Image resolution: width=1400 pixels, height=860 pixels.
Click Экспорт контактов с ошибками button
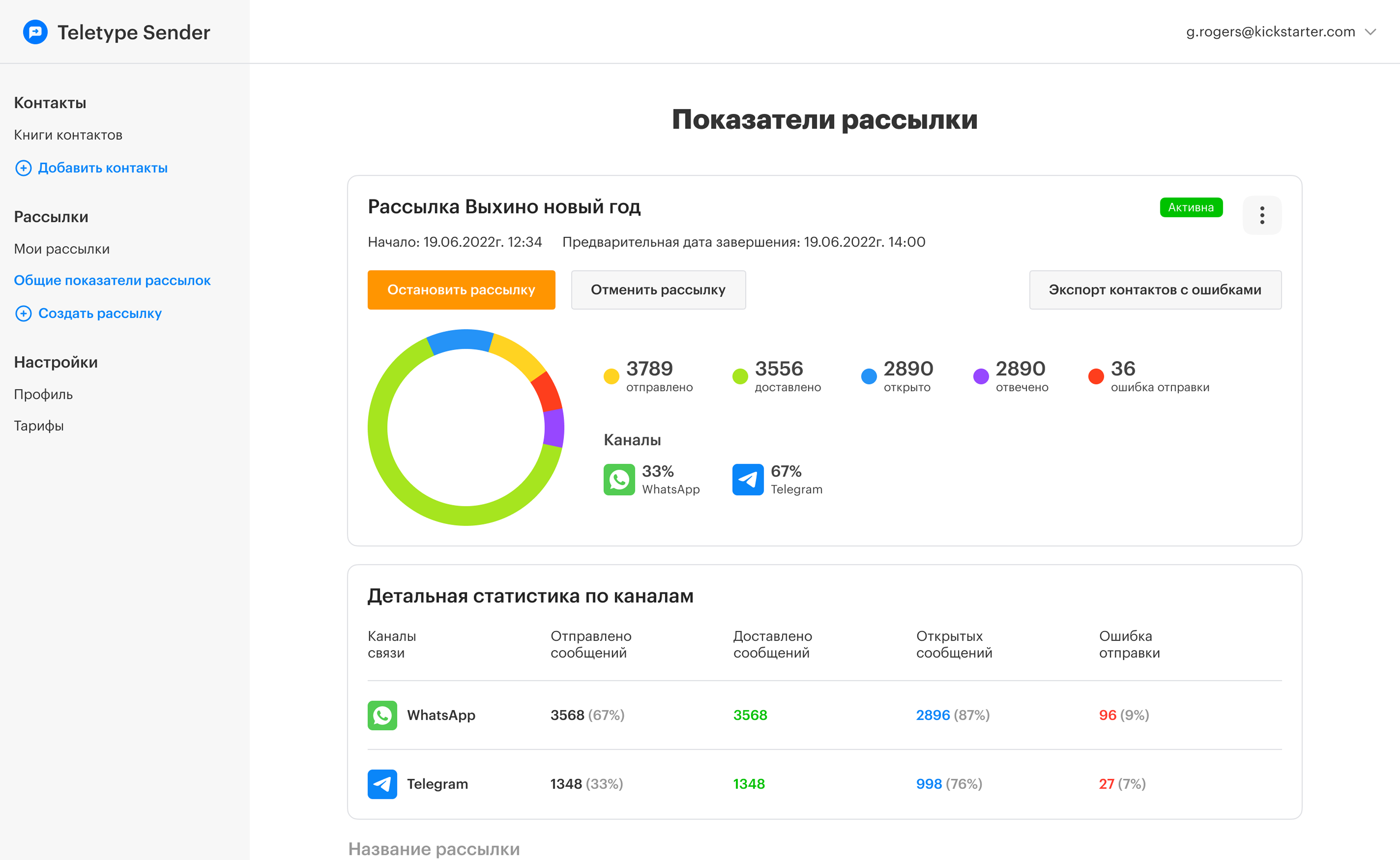[x=1156, y=290]
